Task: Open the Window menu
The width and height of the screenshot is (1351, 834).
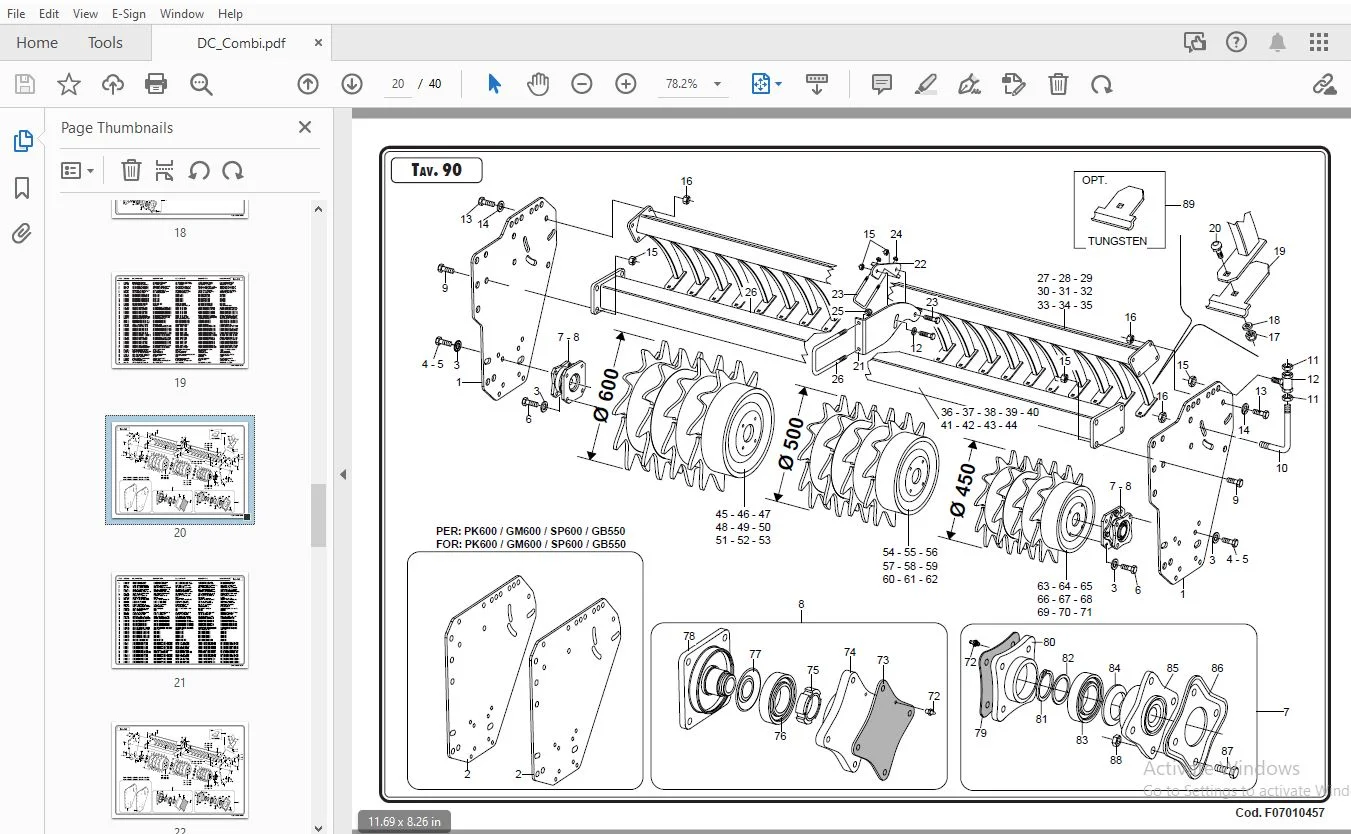Action: coord(182,13)
